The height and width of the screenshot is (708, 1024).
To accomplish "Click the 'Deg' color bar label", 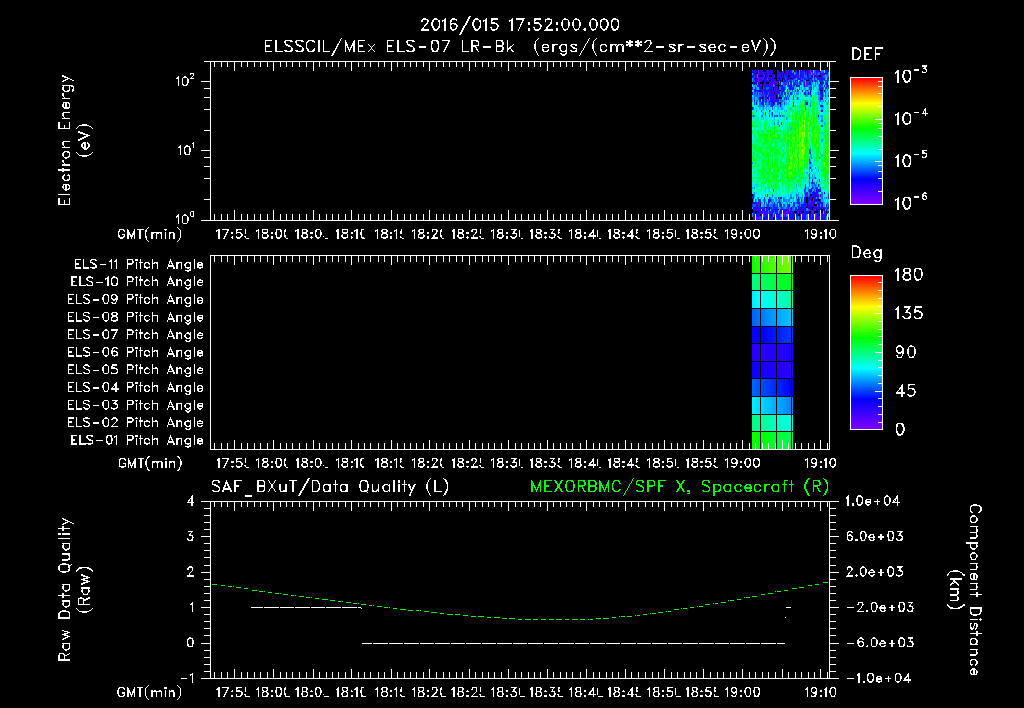I will point(866,253).
